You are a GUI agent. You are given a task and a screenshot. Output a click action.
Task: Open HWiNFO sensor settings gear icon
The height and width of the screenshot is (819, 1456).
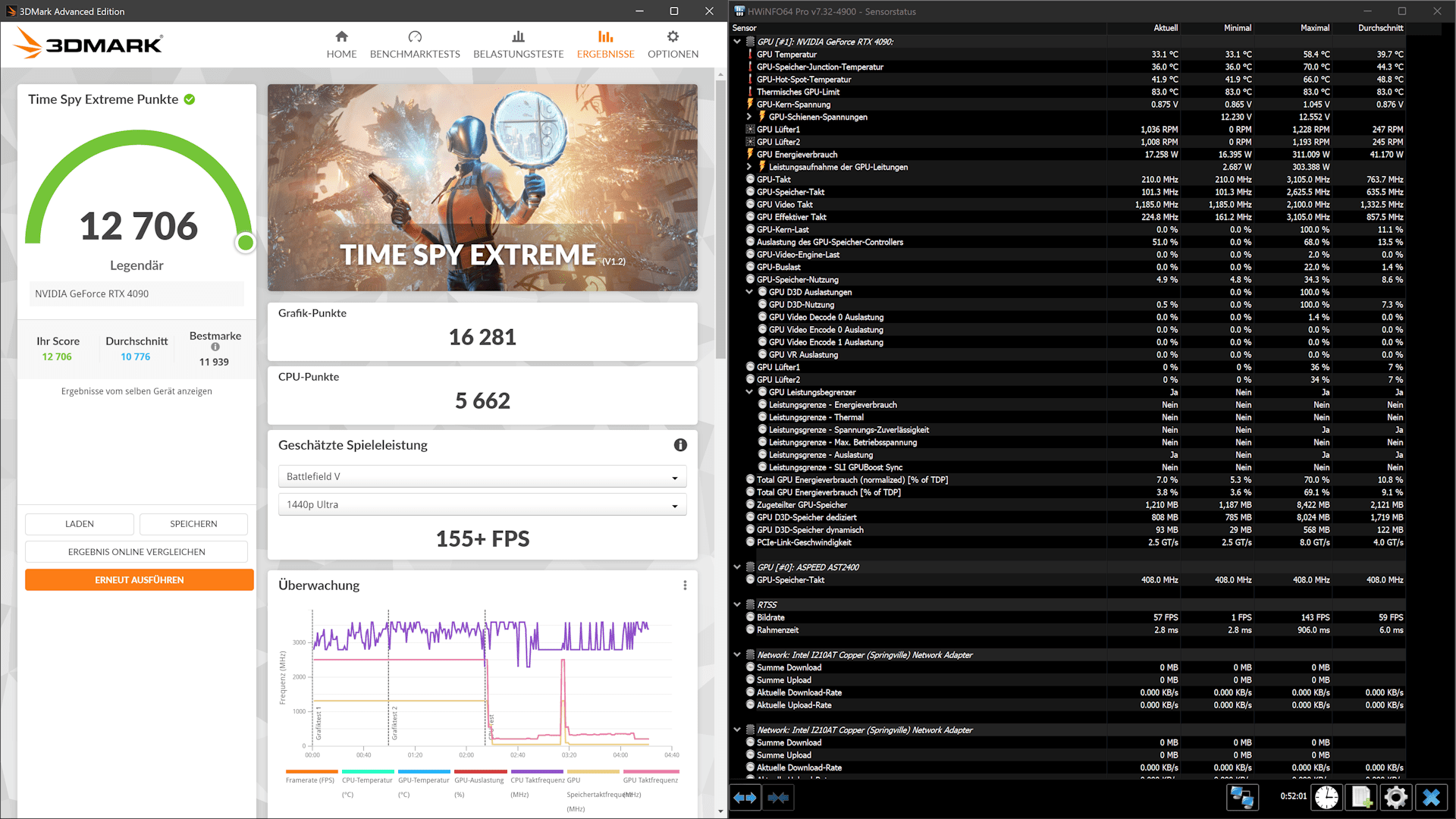[x=1395, y=798]
